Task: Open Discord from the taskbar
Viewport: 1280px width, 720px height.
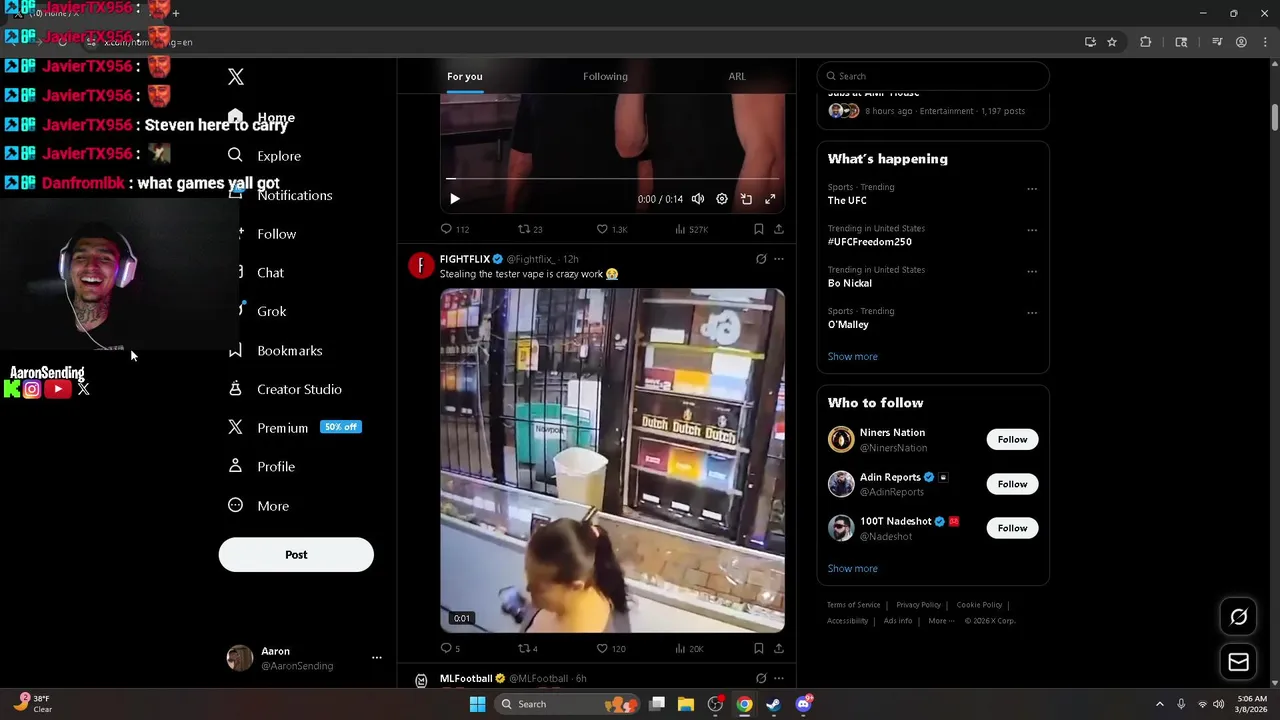Action: 803,704
